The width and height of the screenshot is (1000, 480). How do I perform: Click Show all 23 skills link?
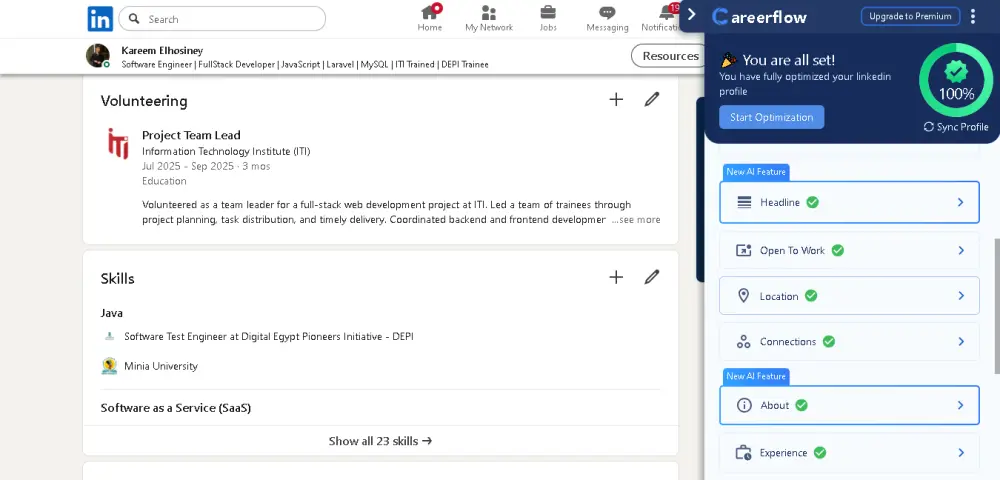click(x=380, y=440)
